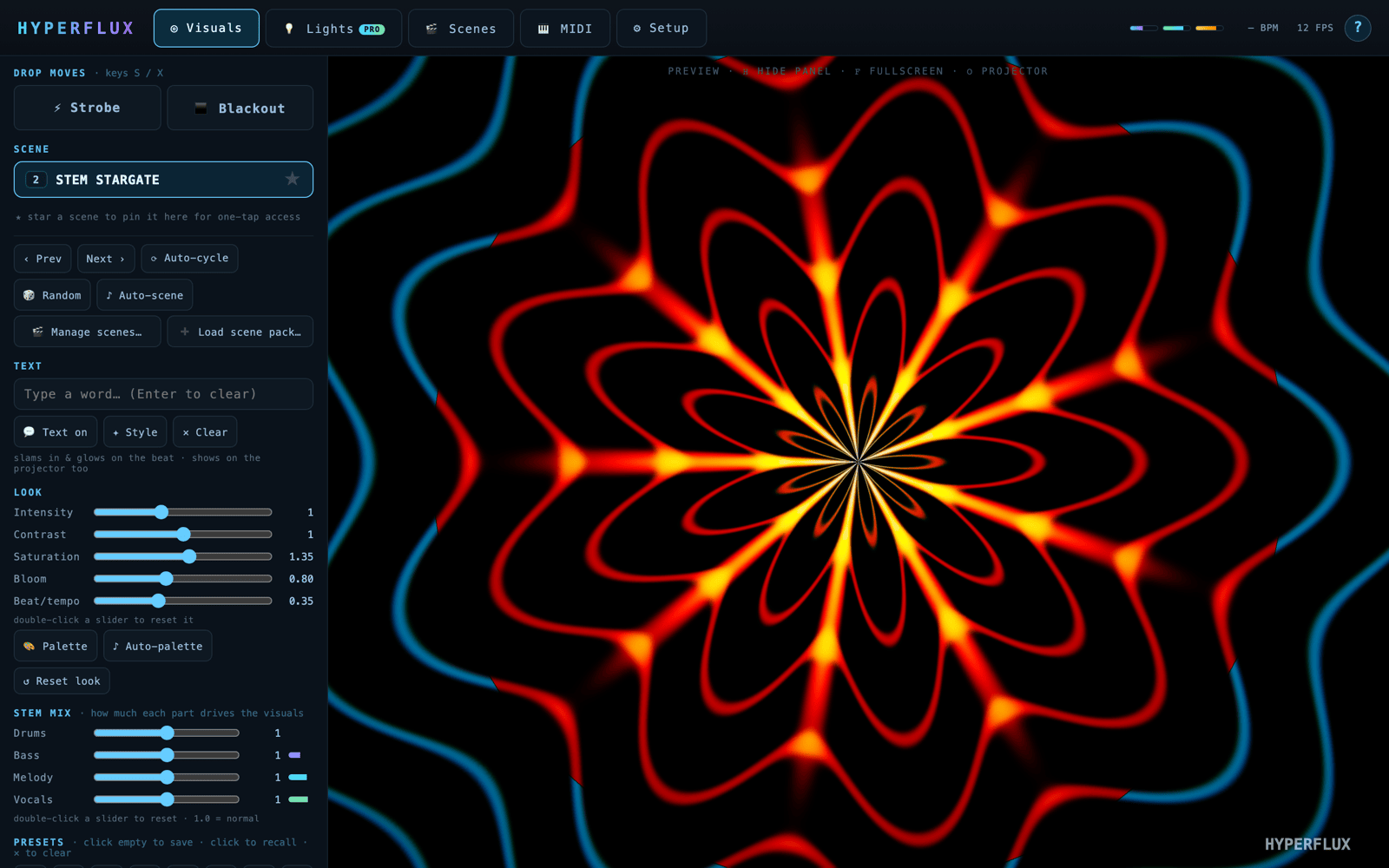
Task: Click the 12 FPS indicator
Action: click(x=1315, y=28)
